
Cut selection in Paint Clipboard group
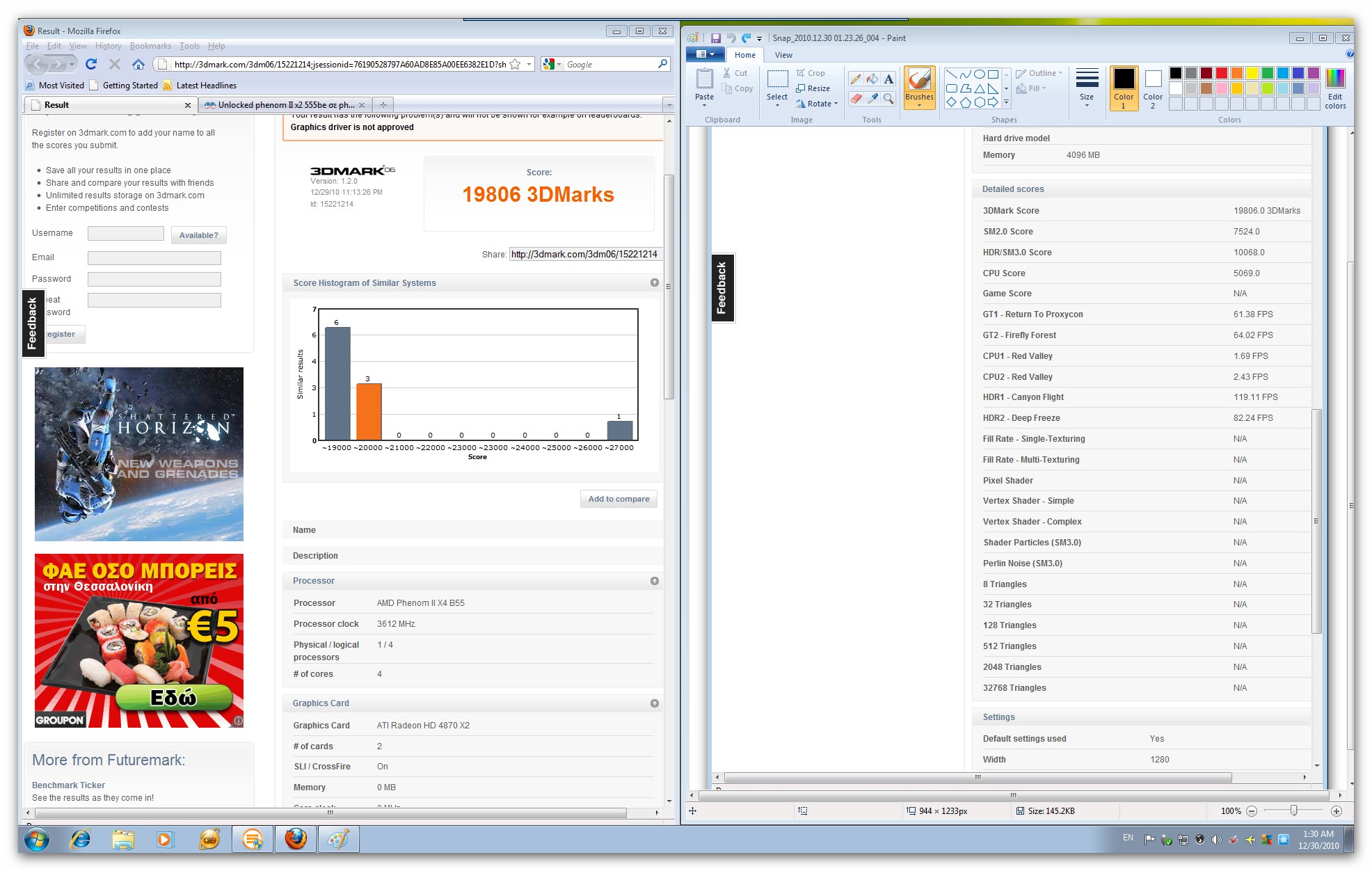point(735,73)
